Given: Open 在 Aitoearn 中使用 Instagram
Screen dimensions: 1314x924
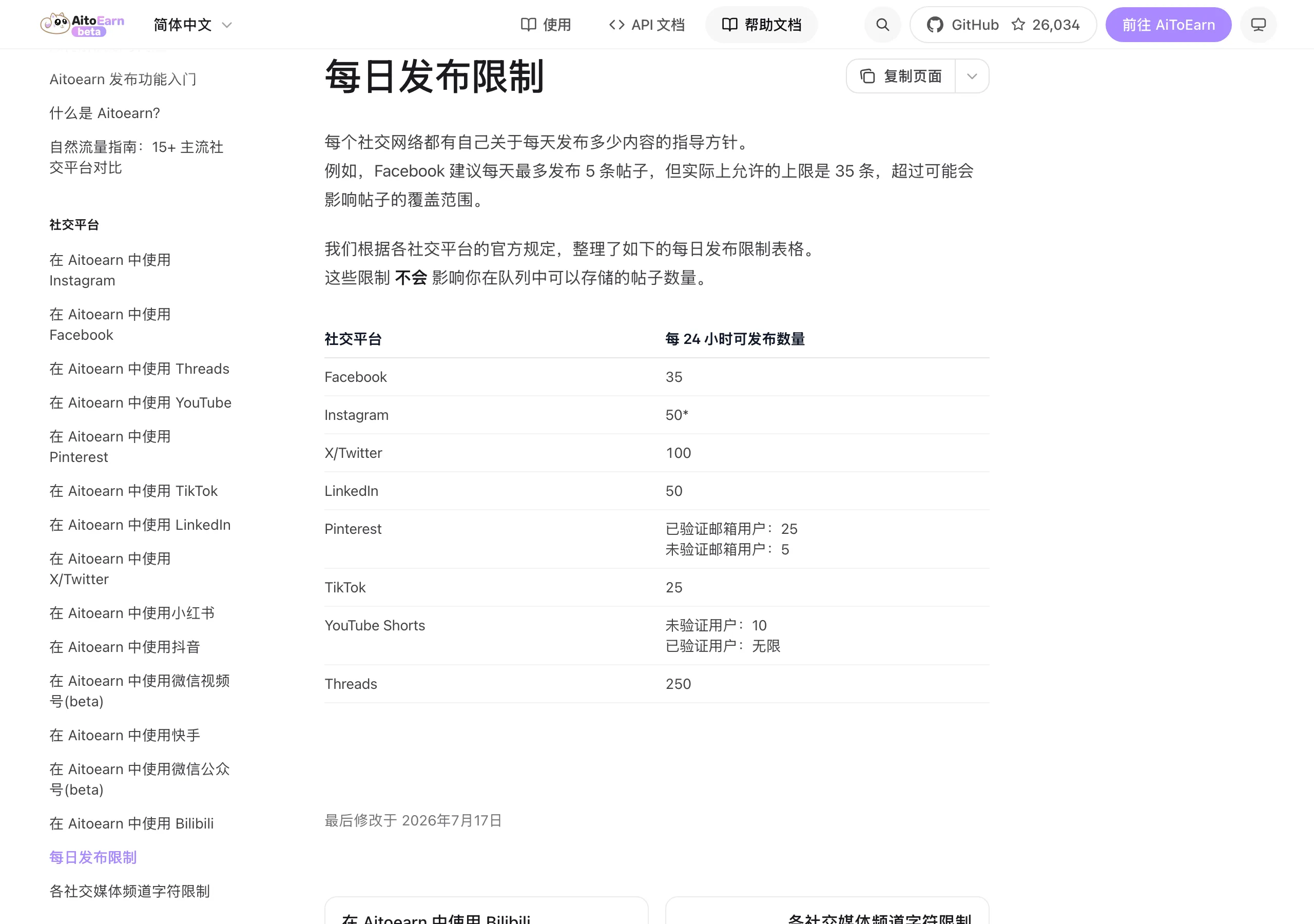Looking at the screenshot, I should tap(110, 269).
